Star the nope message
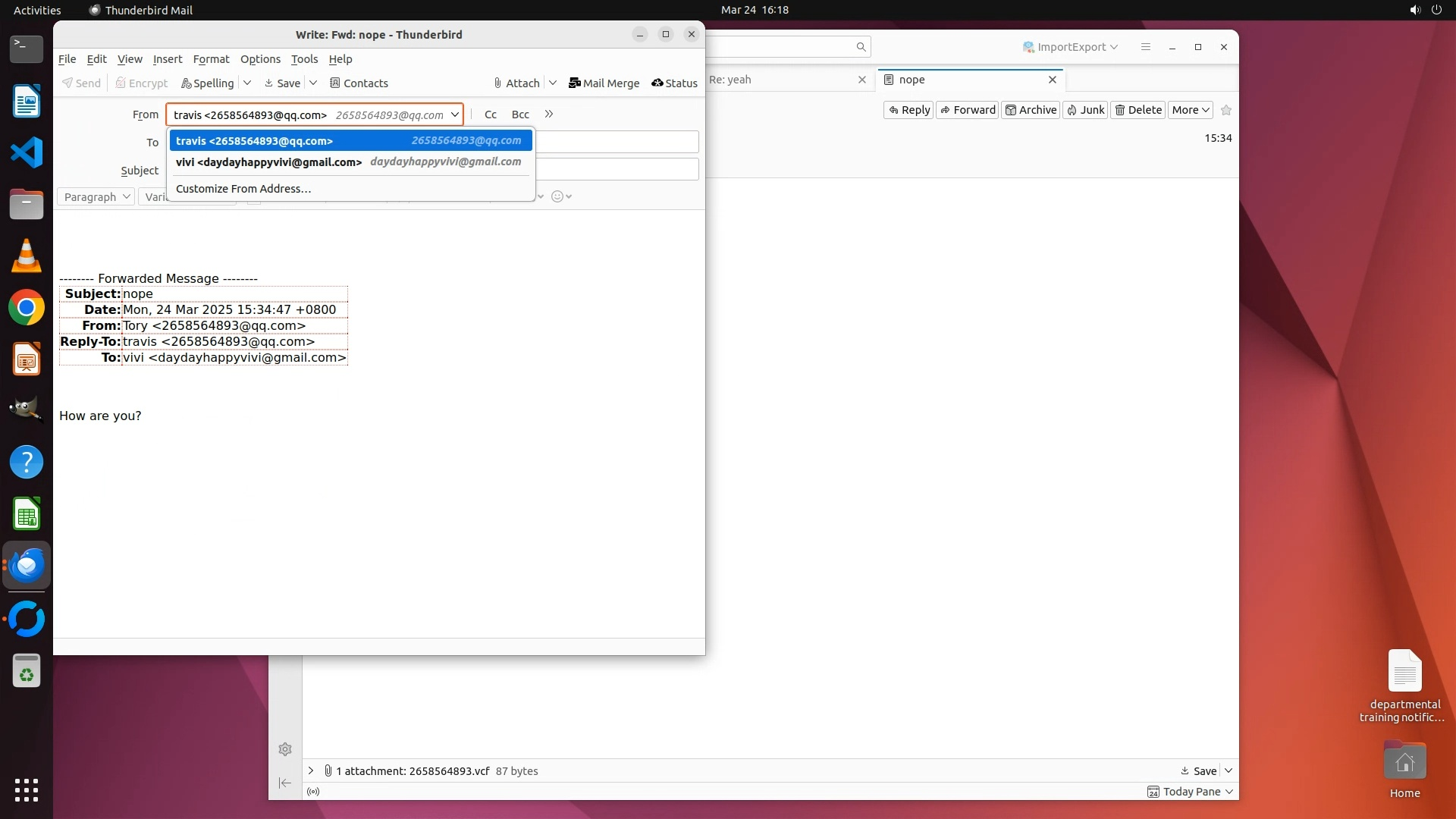 (x=1226, y=110)
